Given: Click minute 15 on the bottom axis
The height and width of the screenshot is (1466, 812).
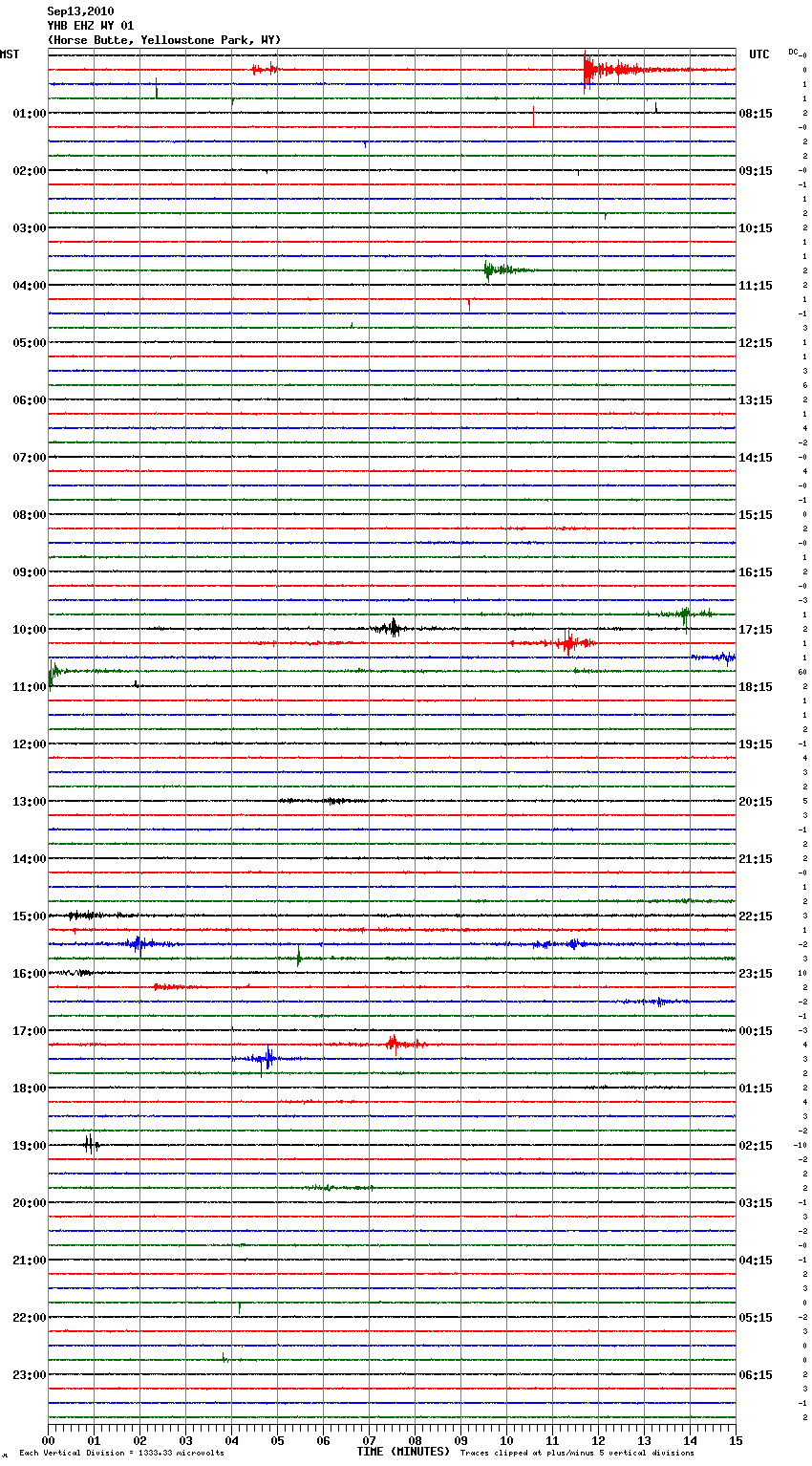Looking at the screenshot, I should pos(736,1440).
